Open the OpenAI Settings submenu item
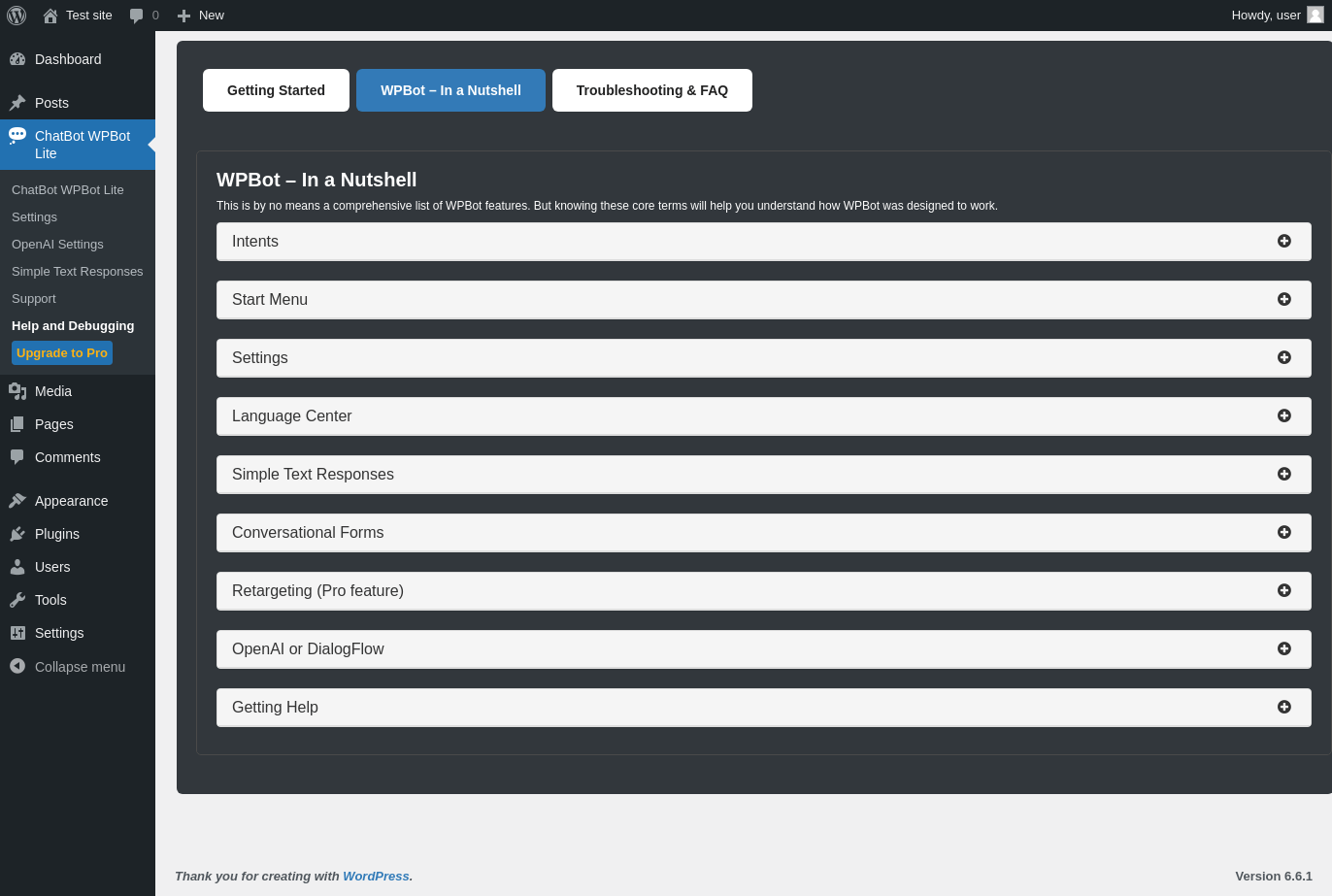1332x896 pixels. pos(57,245)
